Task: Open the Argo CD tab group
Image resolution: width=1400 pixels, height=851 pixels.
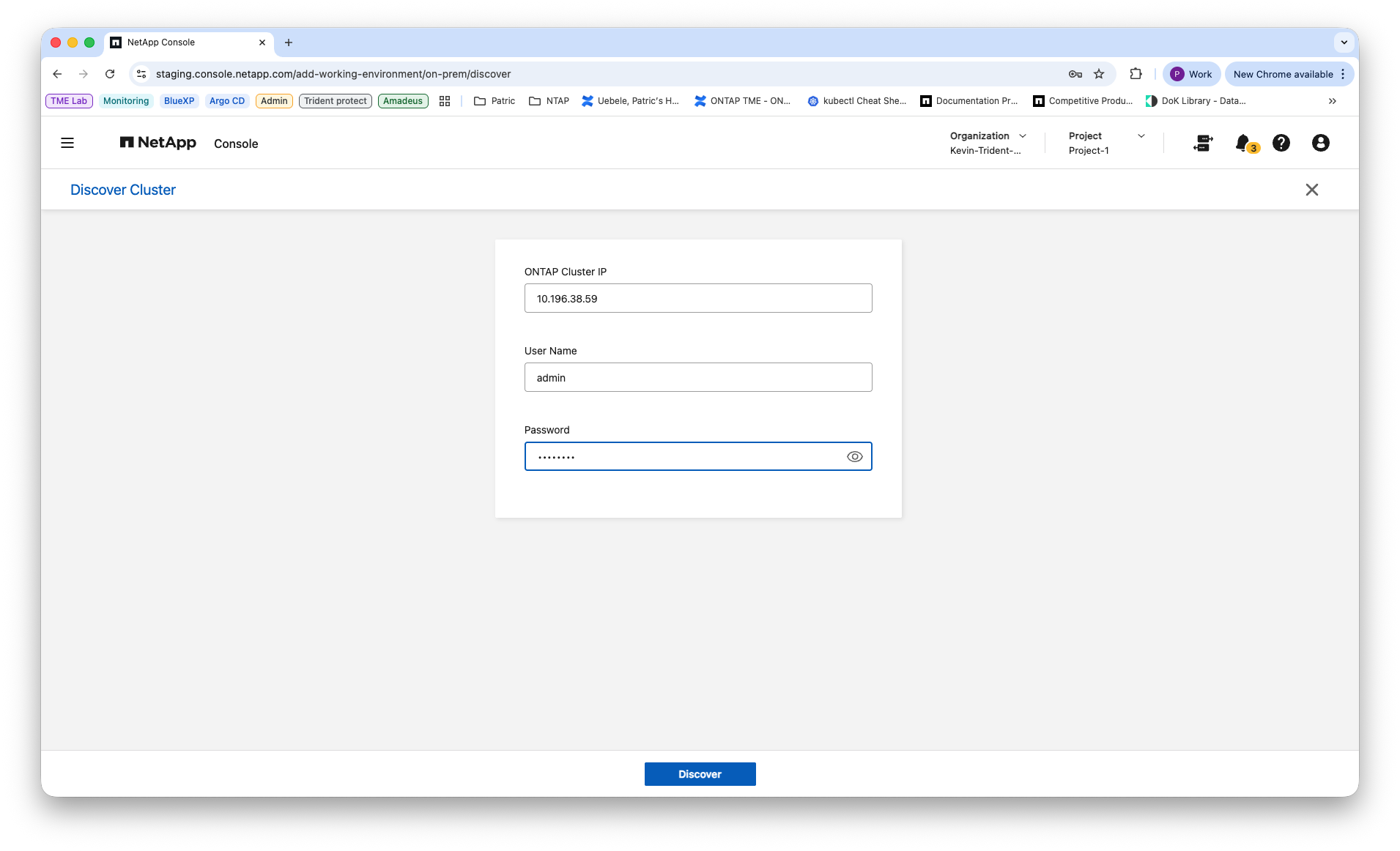Action: [227, 101]
